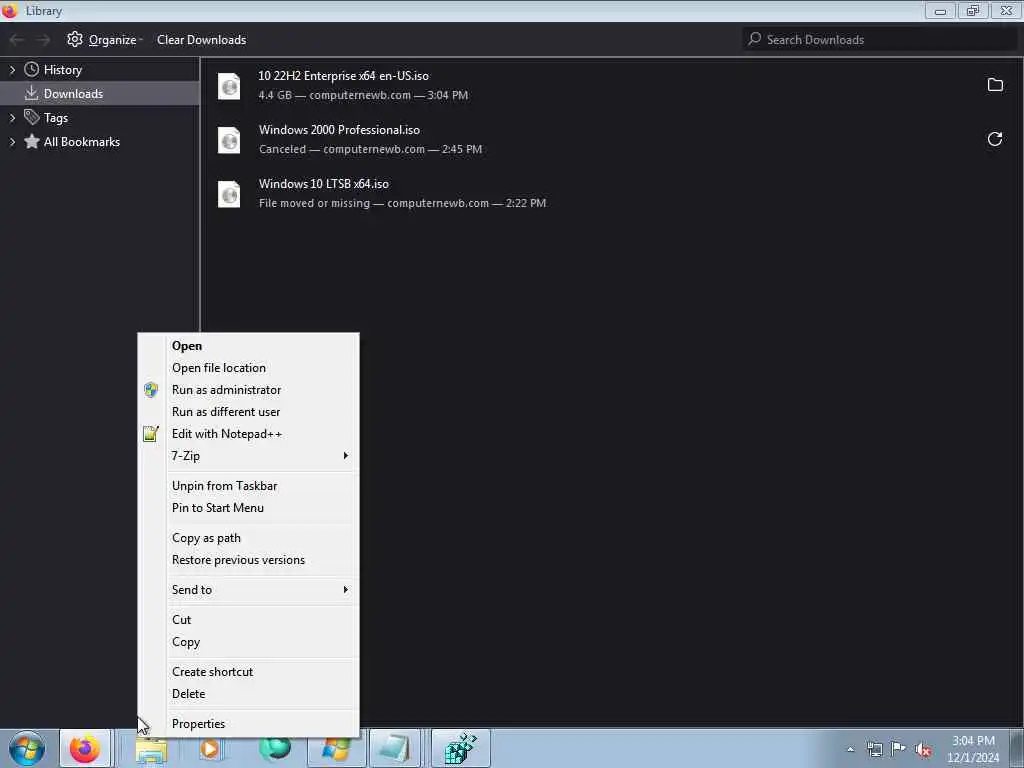Image resolution: width=1024 pixels, height=768 pixels.
Task: Retry Windows 2000 Professional.iso download
Action: click(x=995, y=138)
